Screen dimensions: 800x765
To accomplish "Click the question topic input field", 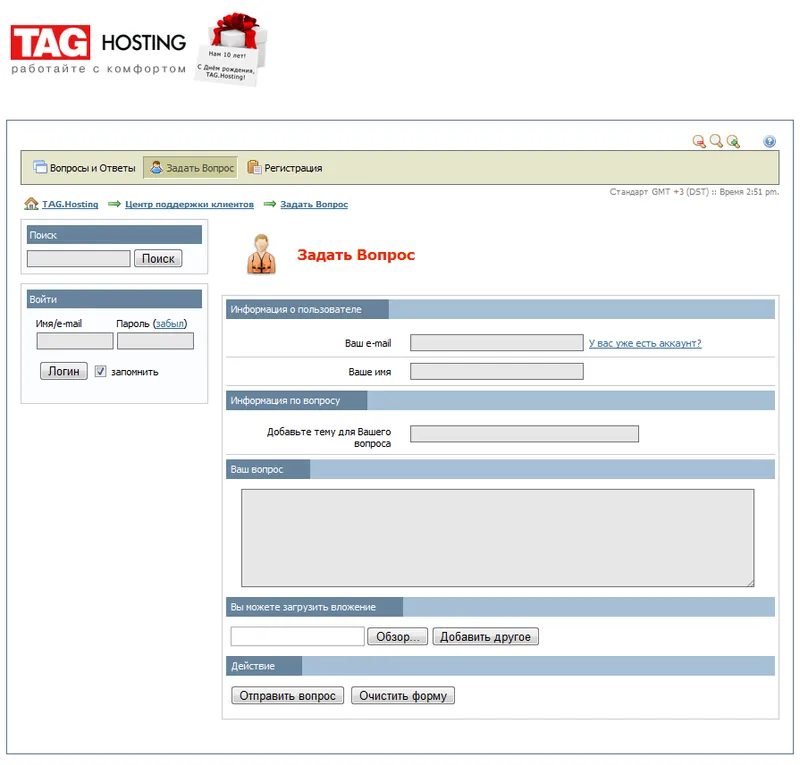I will click(x=524, y=434).
